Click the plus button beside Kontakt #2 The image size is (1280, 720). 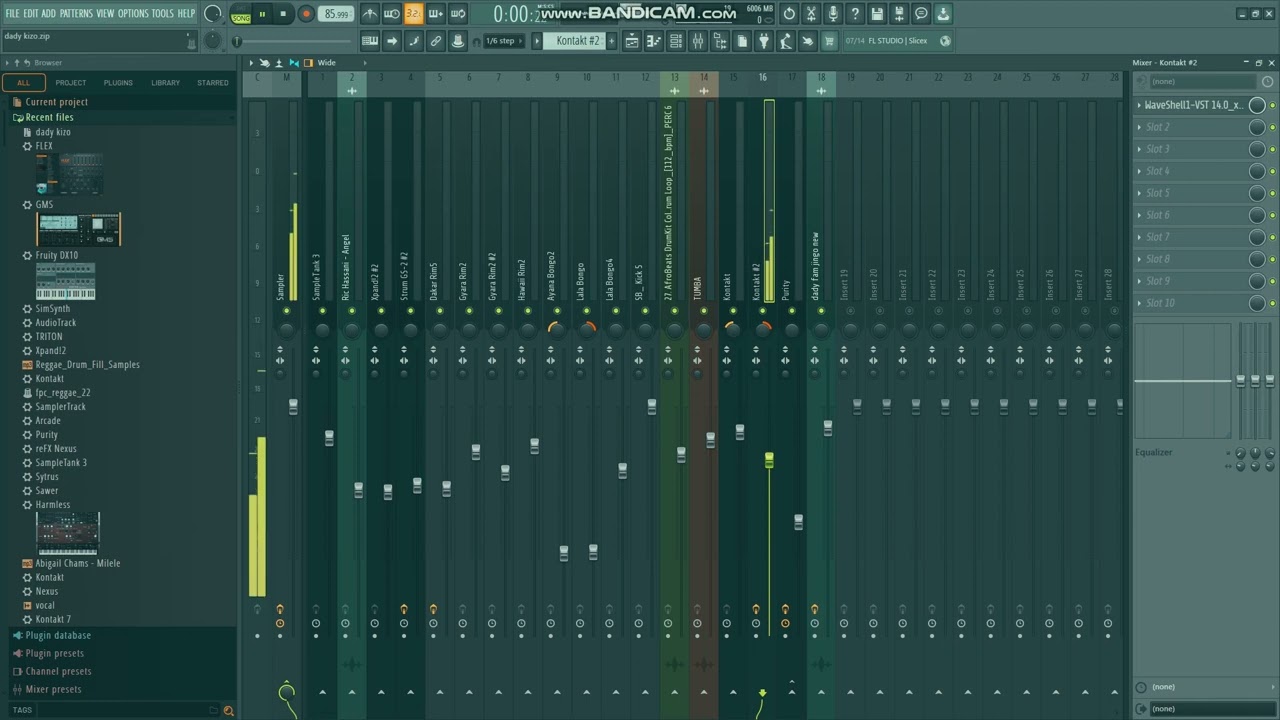(612, 41)
